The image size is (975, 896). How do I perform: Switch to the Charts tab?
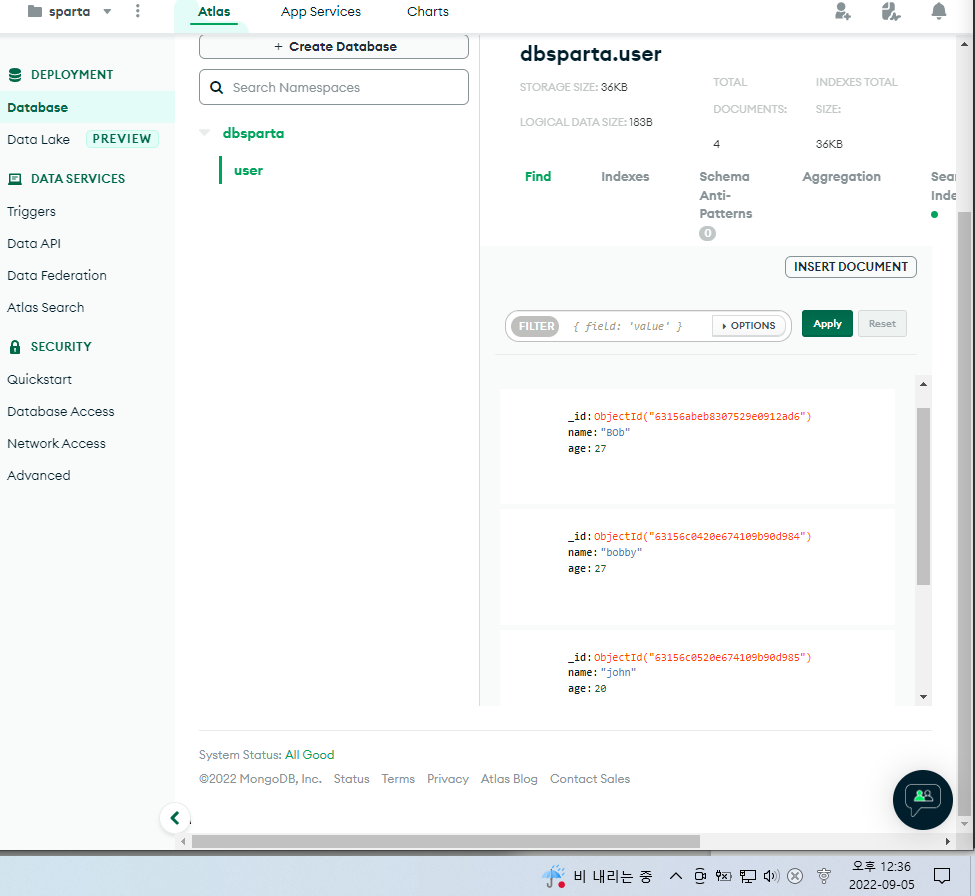coord(428,12)
